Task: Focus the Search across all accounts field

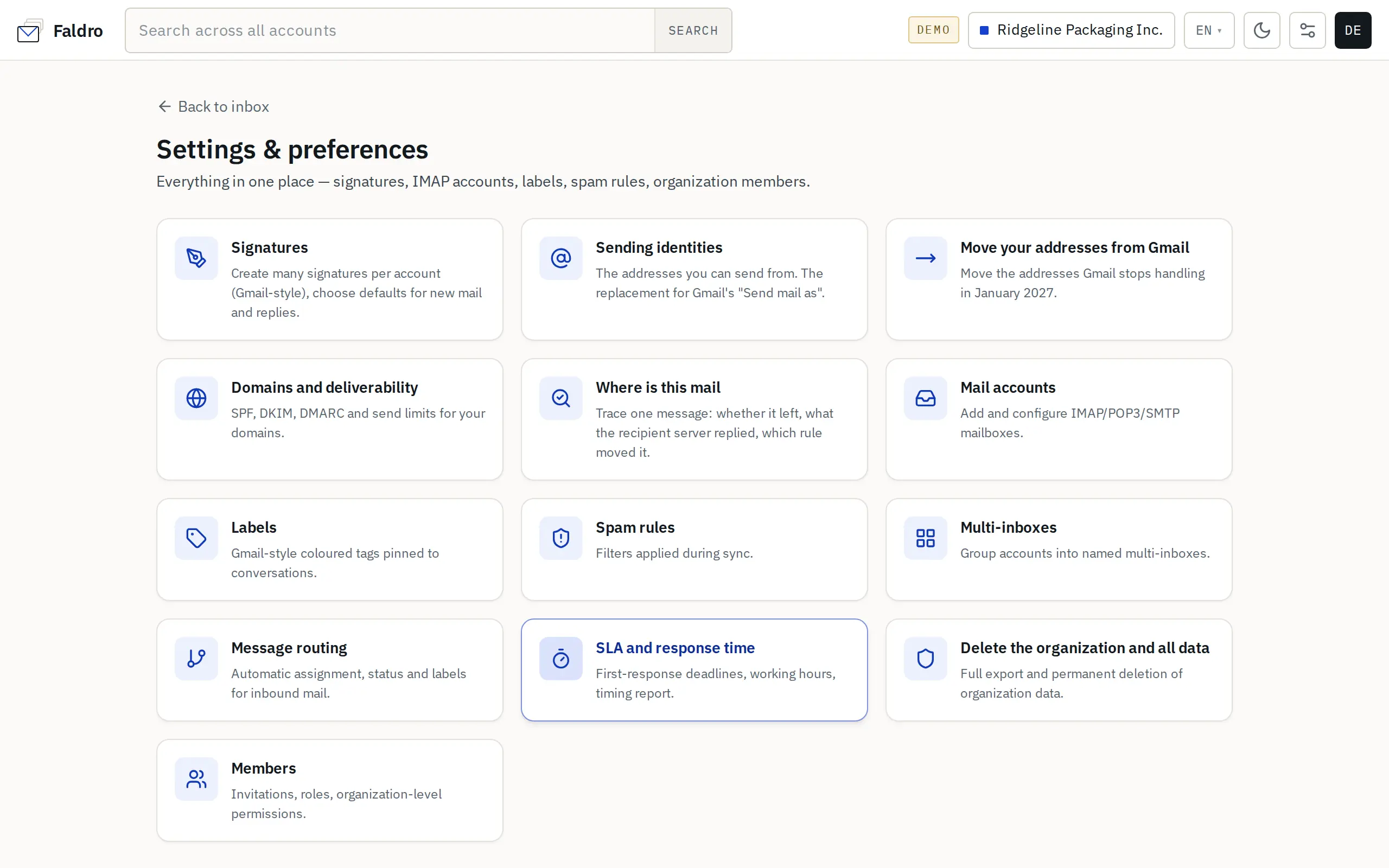Action: point(390,30)
